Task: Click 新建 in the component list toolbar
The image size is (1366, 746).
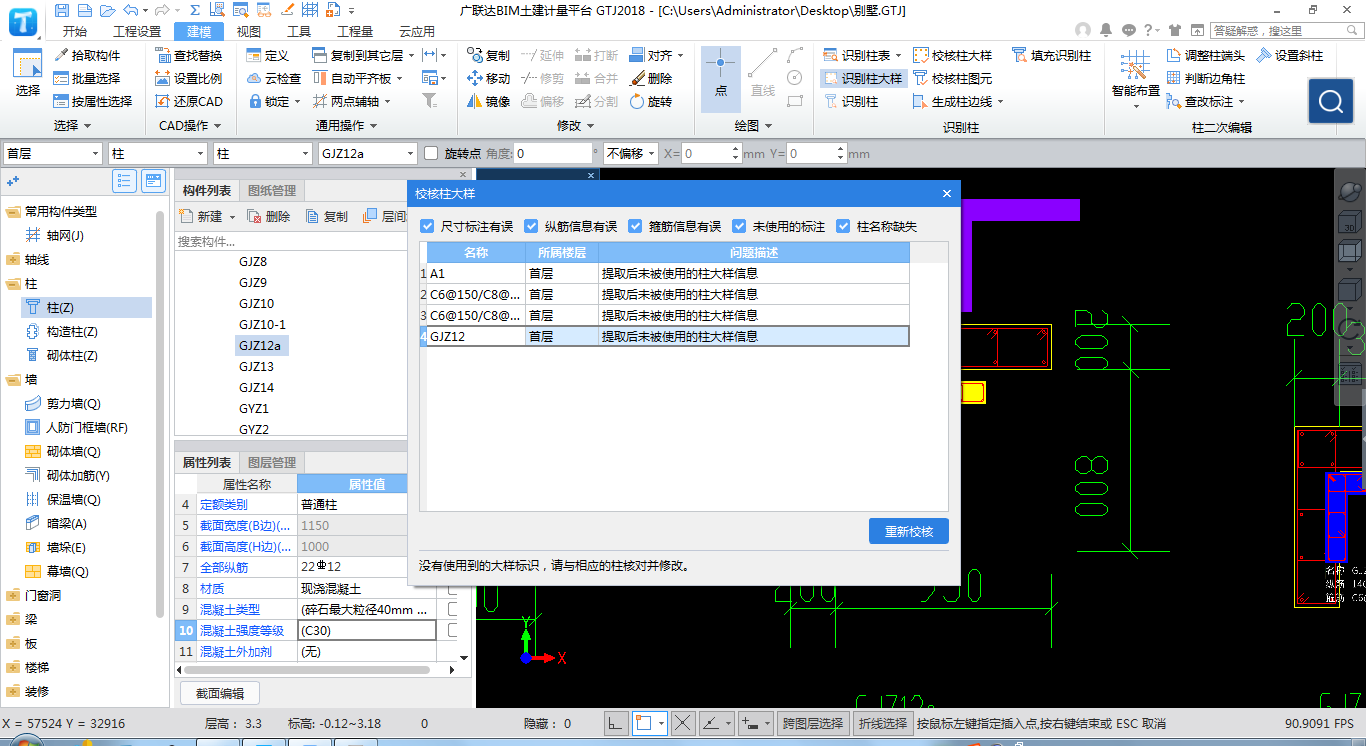Action: tap(202, 216)
